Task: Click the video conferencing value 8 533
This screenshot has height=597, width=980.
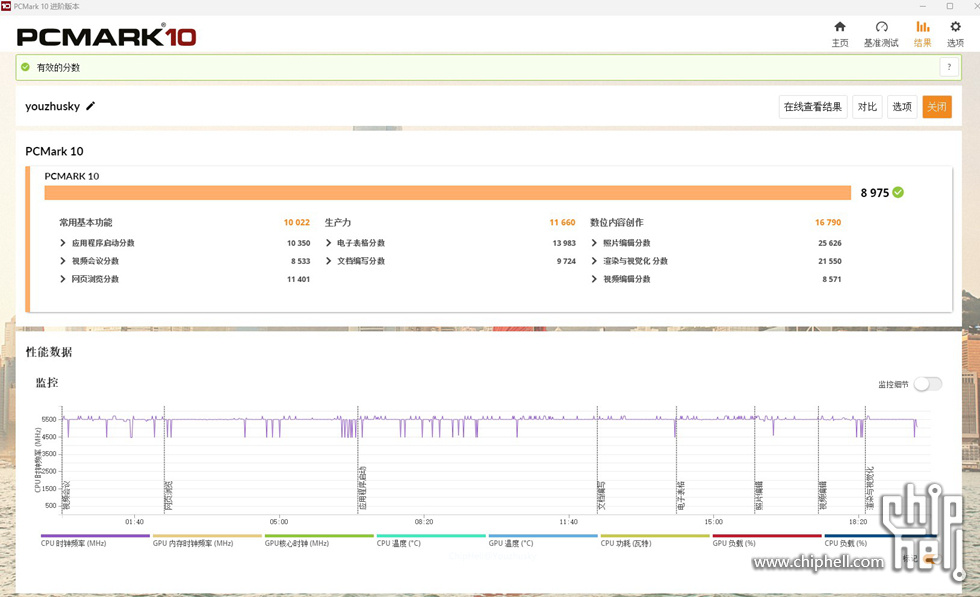Action: pyautogui.click(x=301, y=261)
